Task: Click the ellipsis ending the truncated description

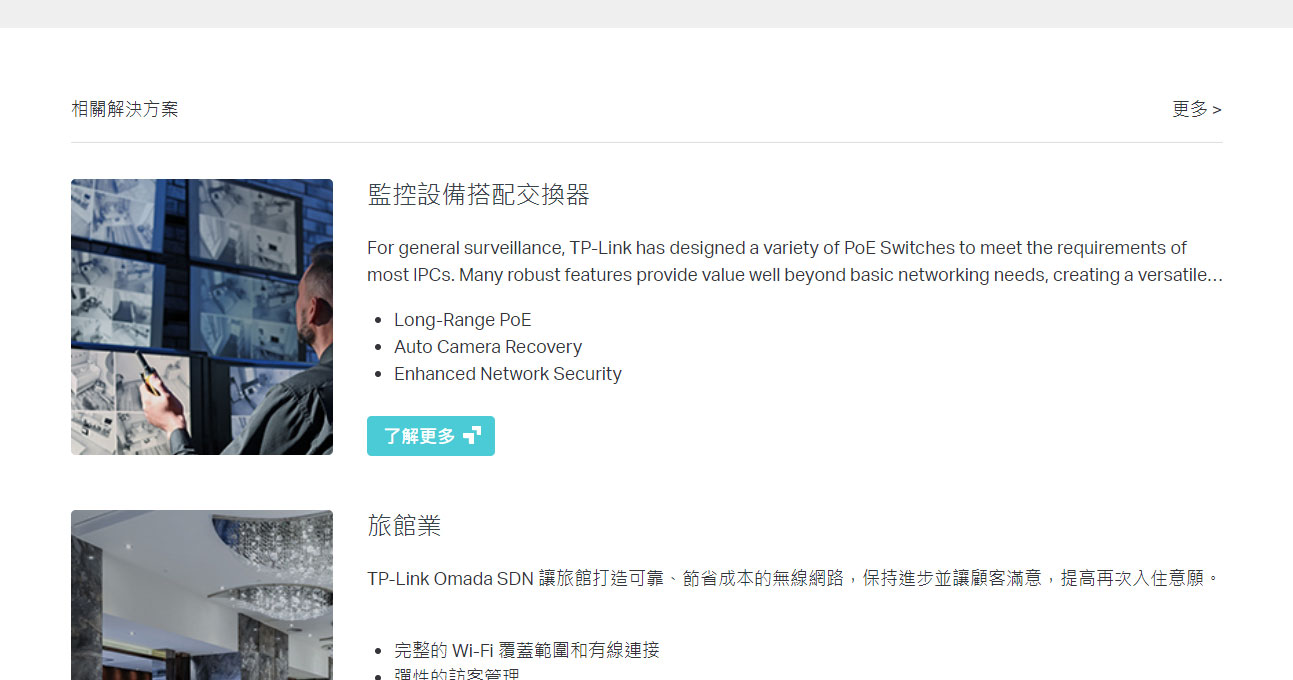Action: (1216, 276)
